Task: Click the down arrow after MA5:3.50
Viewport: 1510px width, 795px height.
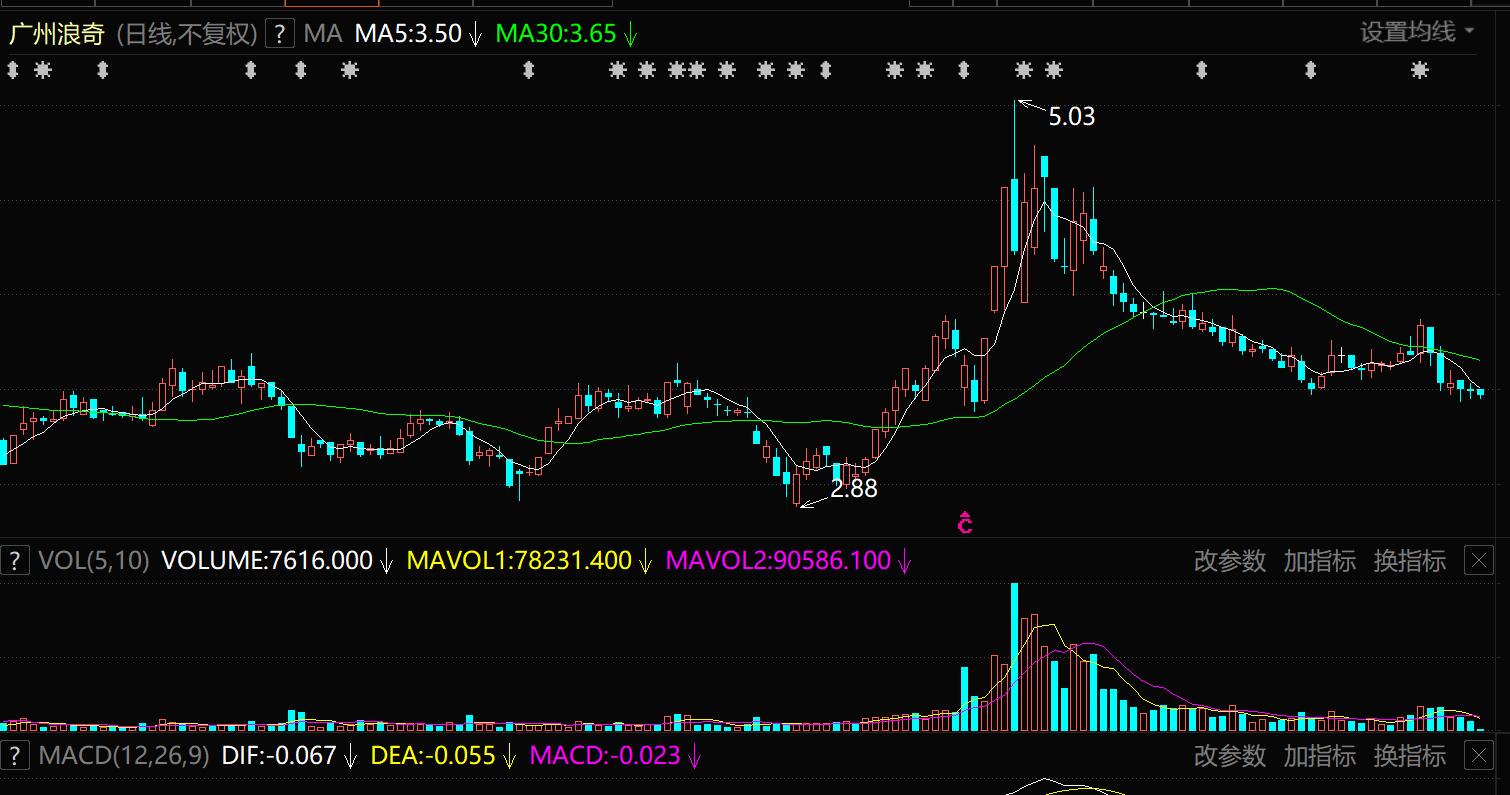Action: 475,34
